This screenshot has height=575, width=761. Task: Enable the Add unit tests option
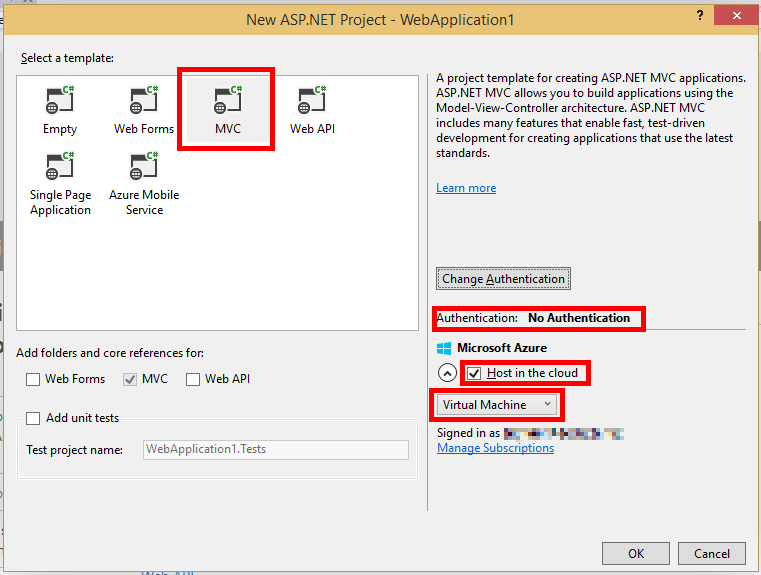pos(33,418)
